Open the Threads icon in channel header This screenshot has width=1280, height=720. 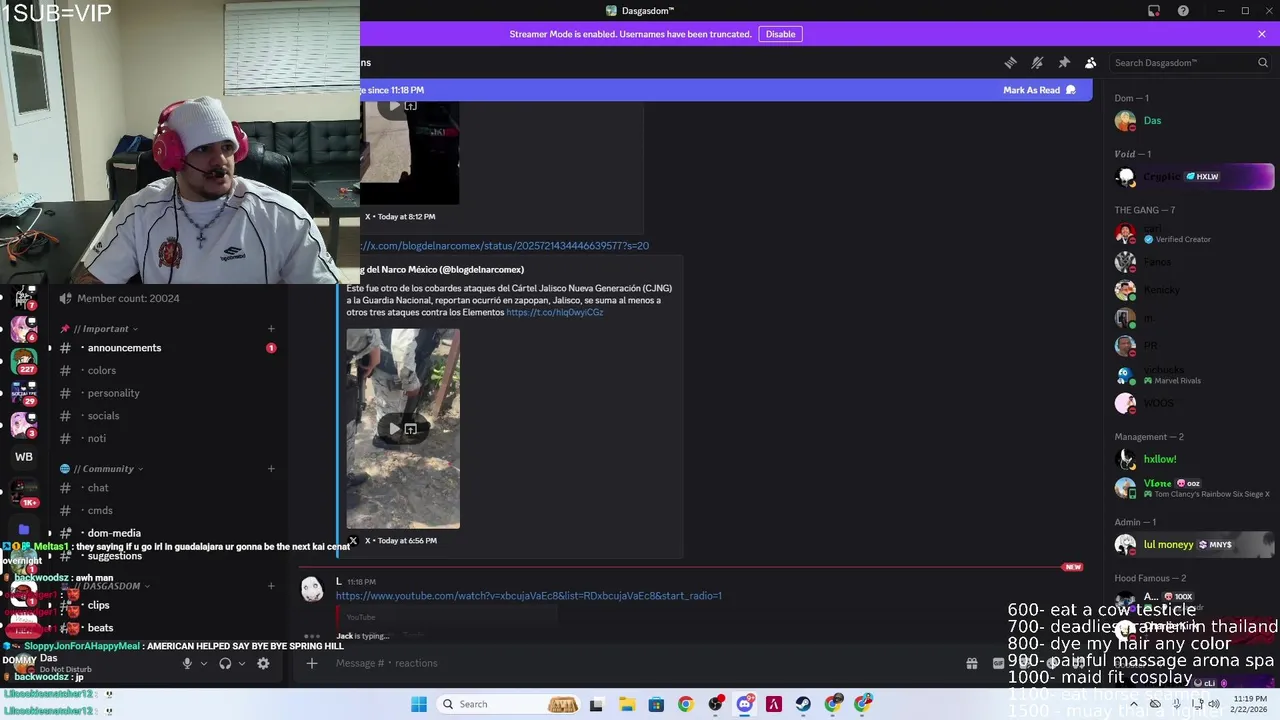1010,62
